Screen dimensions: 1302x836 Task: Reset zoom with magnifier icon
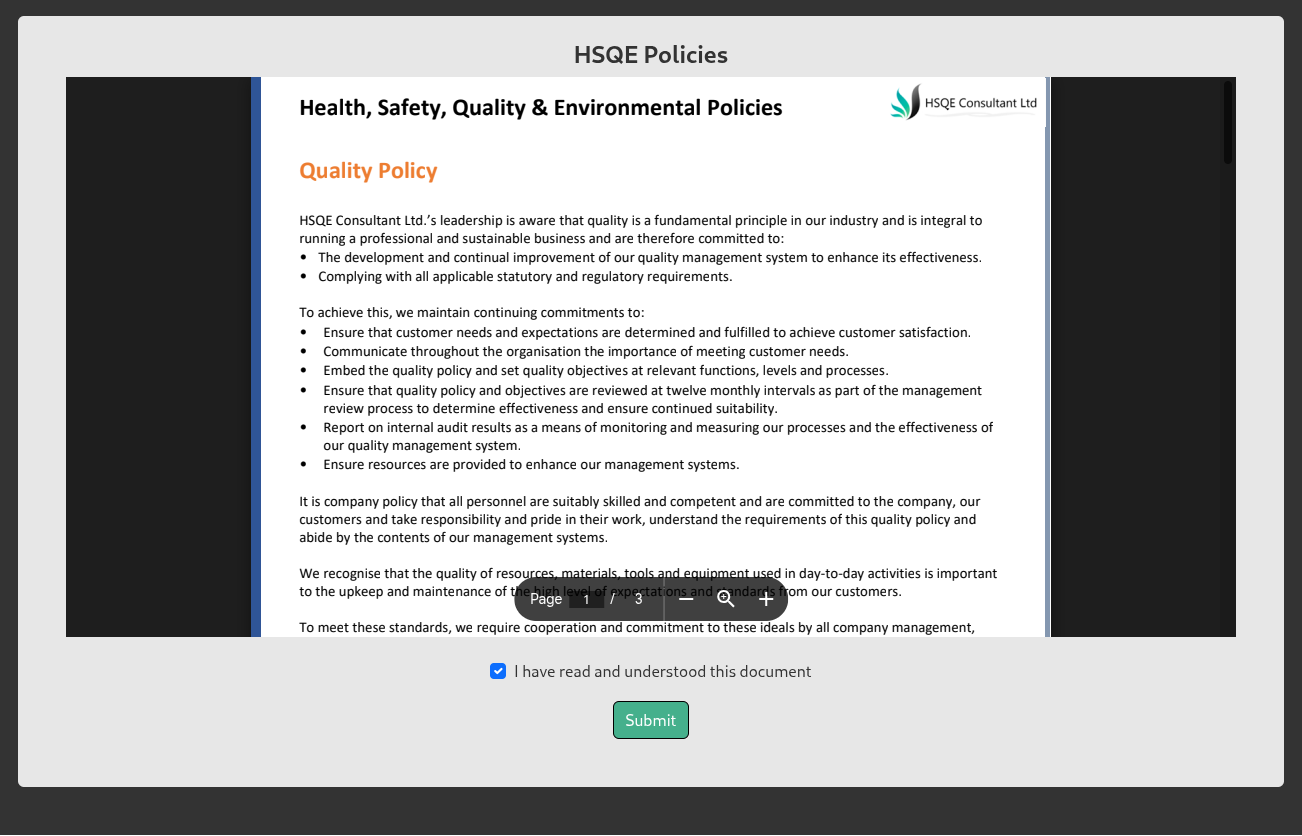tap(726, 599)
